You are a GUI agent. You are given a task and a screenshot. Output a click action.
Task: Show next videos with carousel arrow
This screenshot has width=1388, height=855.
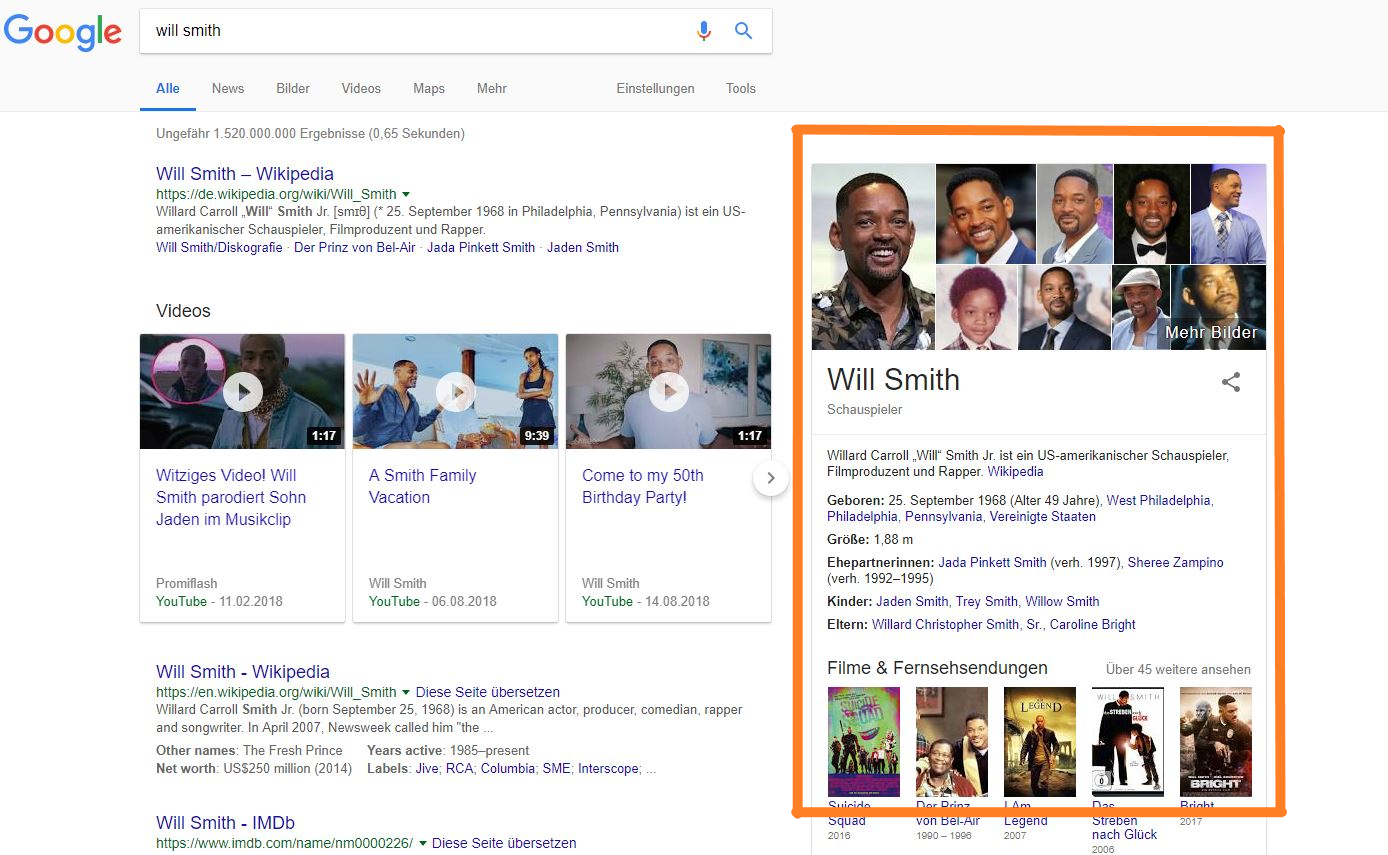[770, 478]
